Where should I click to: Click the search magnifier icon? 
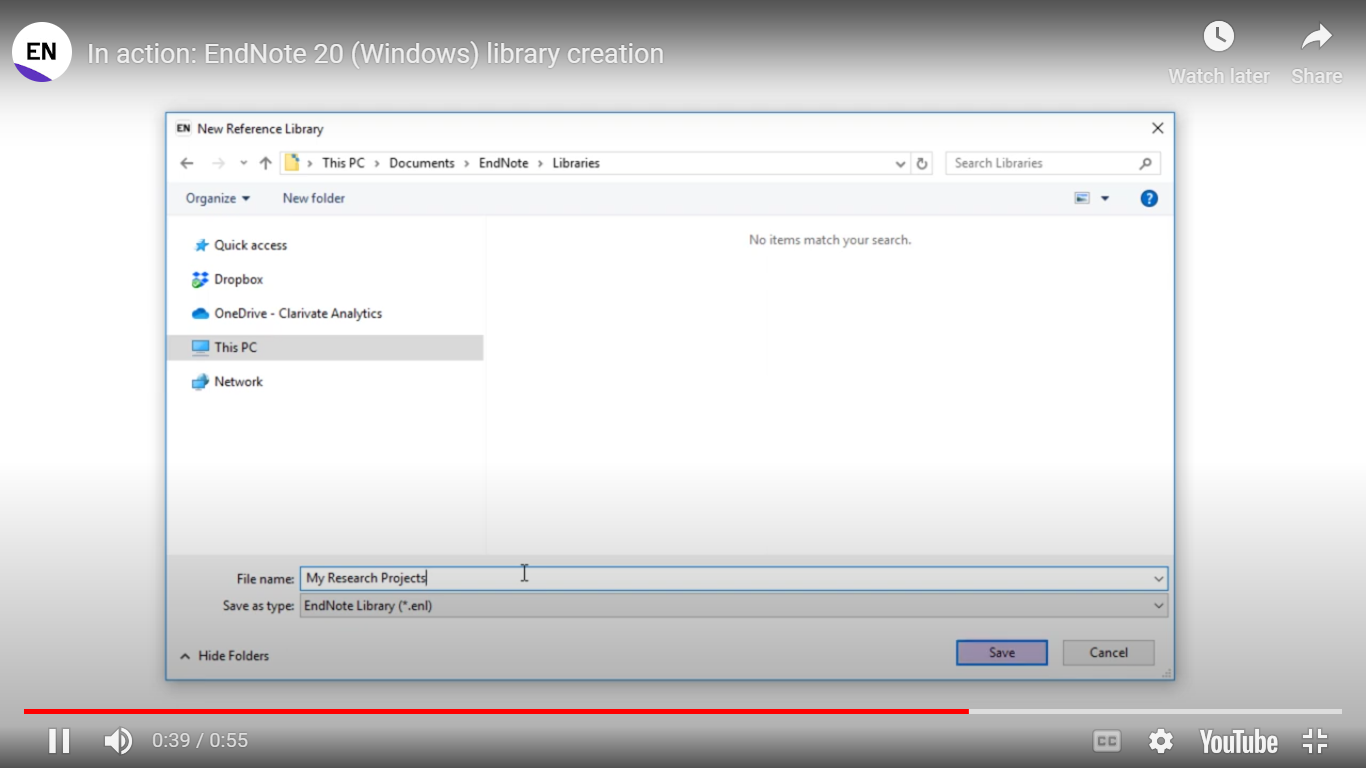coord(1146,163)
